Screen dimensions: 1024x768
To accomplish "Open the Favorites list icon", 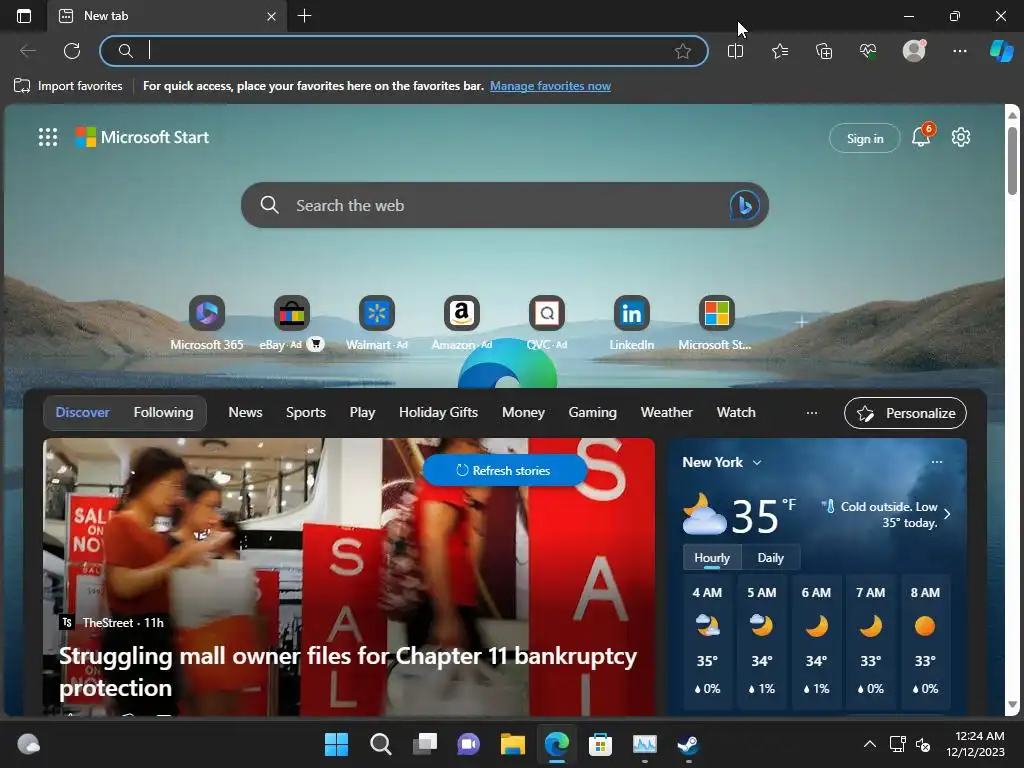I will (x=780, y=51).
